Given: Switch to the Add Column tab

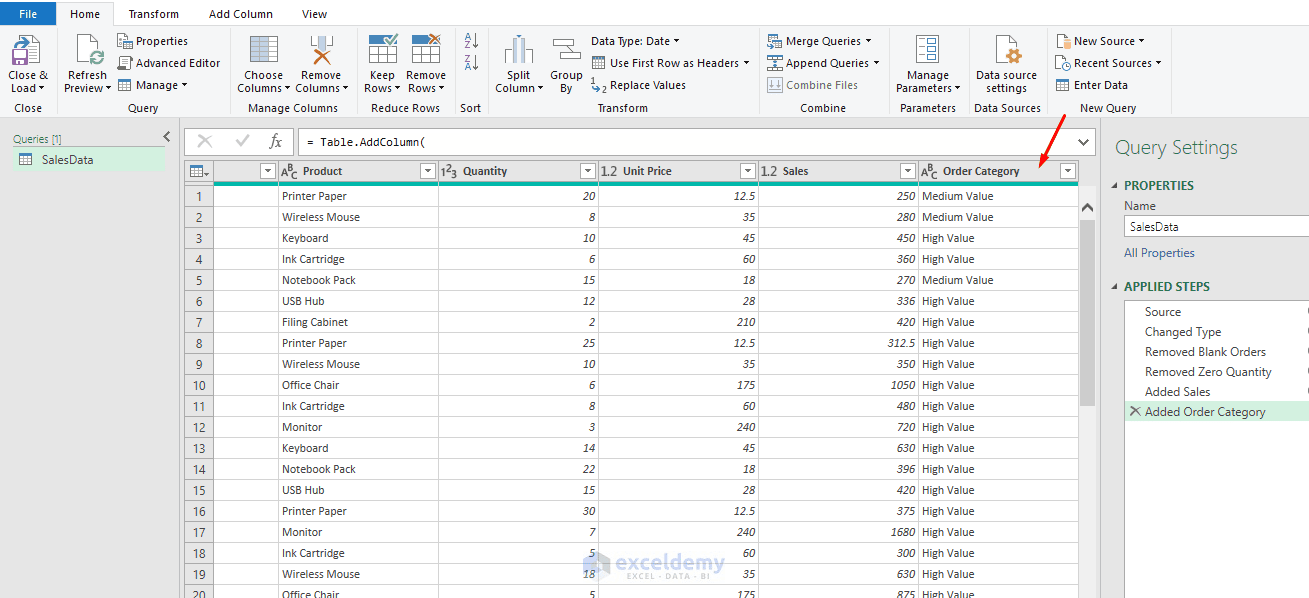Looking at the screenshot, I should [x=241, y=14].
